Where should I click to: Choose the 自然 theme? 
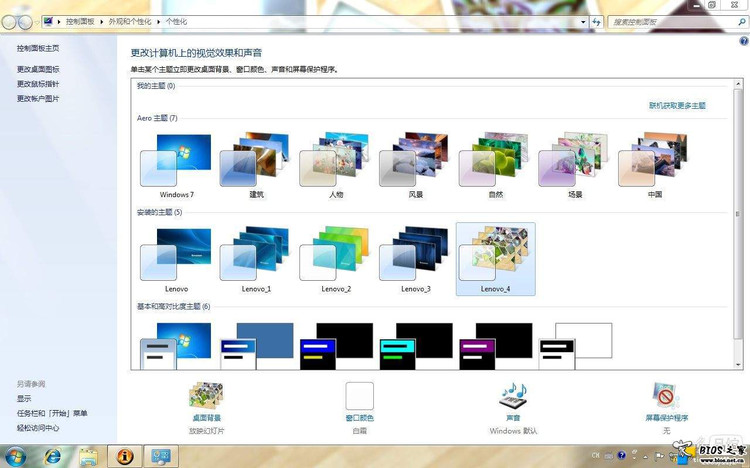point(495,166)
